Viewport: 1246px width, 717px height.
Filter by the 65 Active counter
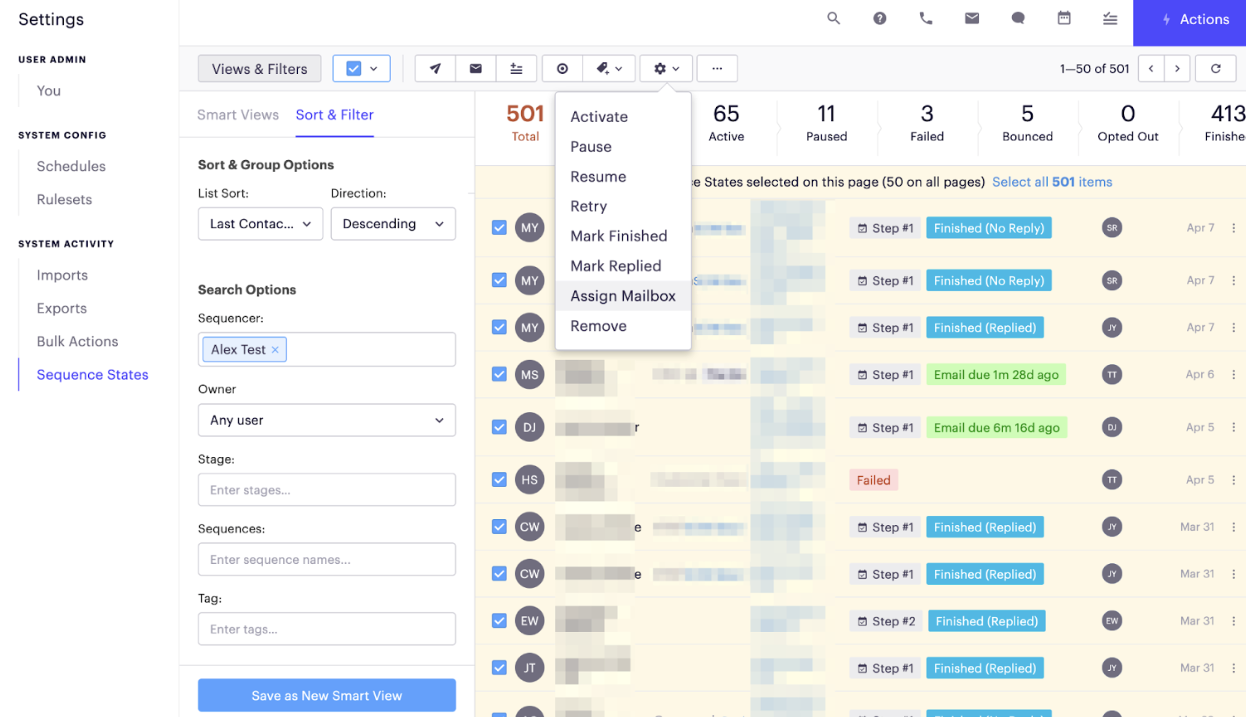tap(726, 124)
